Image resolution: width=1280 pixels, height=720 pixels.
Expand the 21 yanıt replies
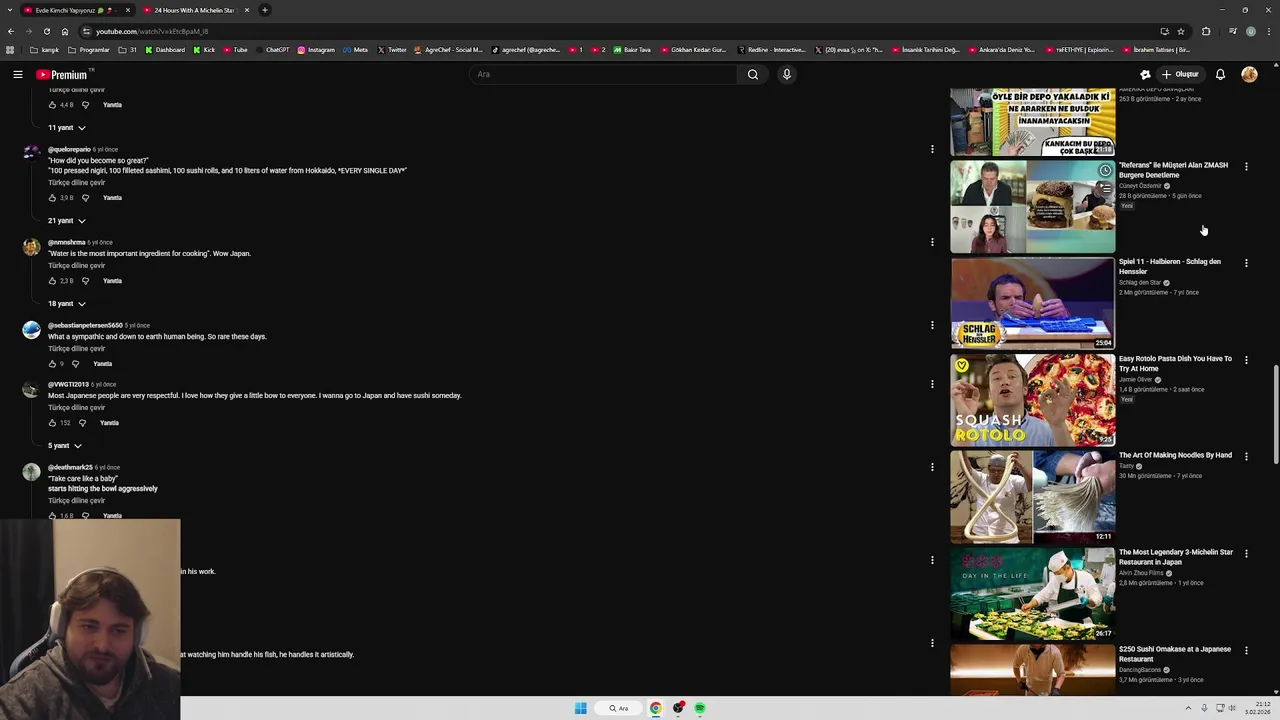[x=67, y=221]
